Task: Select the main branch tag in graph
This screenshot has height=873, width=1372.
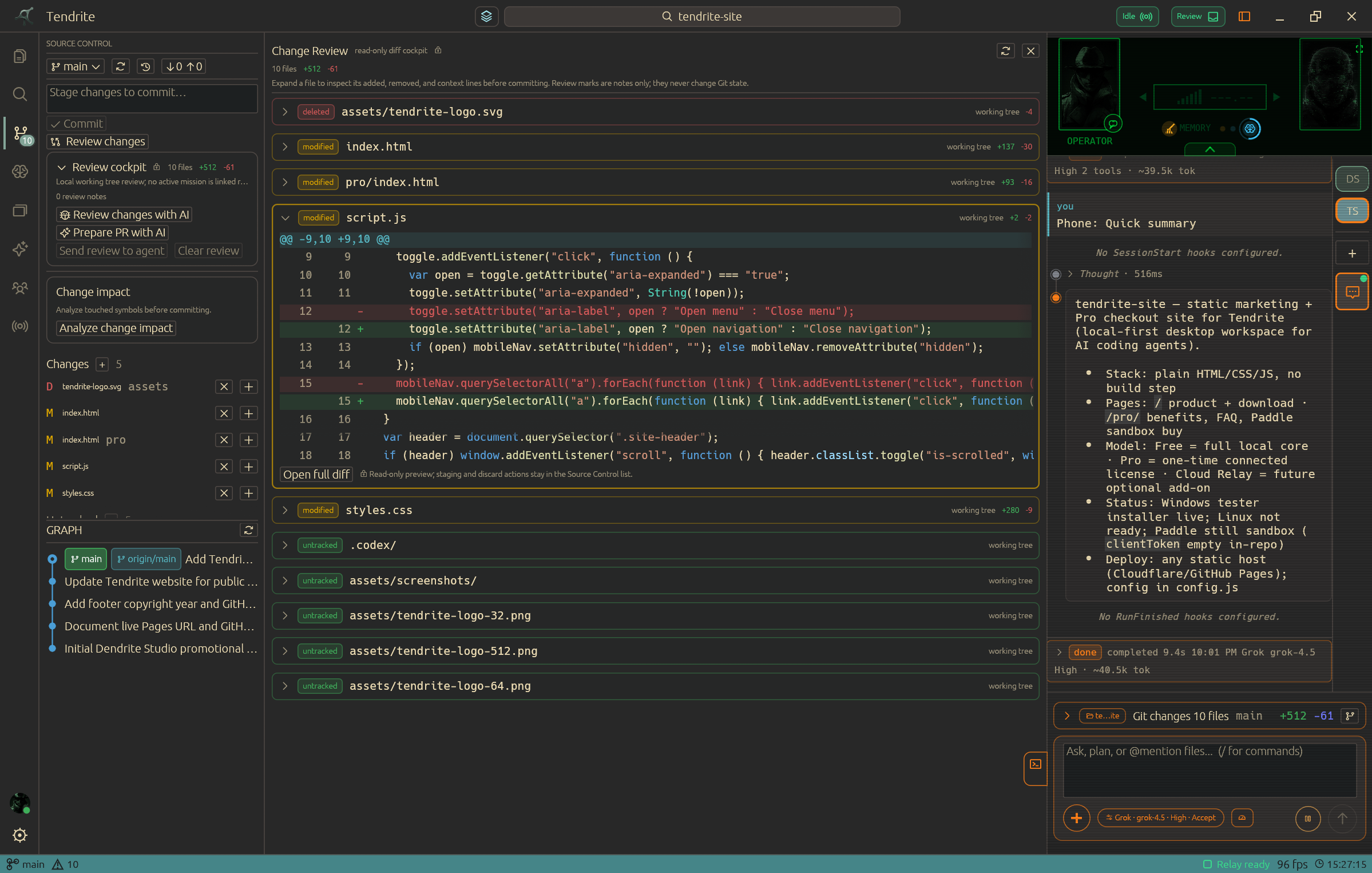Action: point(86,559)
